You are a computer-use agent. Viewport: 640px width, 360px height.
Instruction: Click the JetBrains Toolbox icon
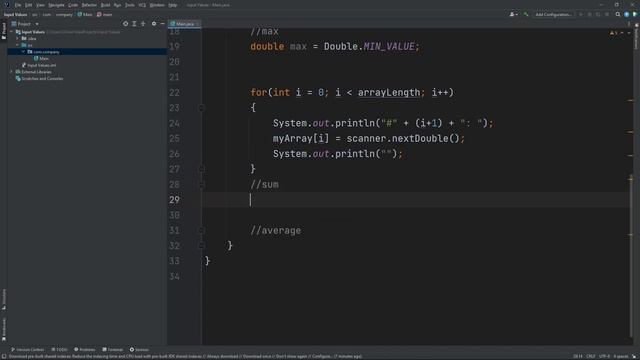click(635, 15)
